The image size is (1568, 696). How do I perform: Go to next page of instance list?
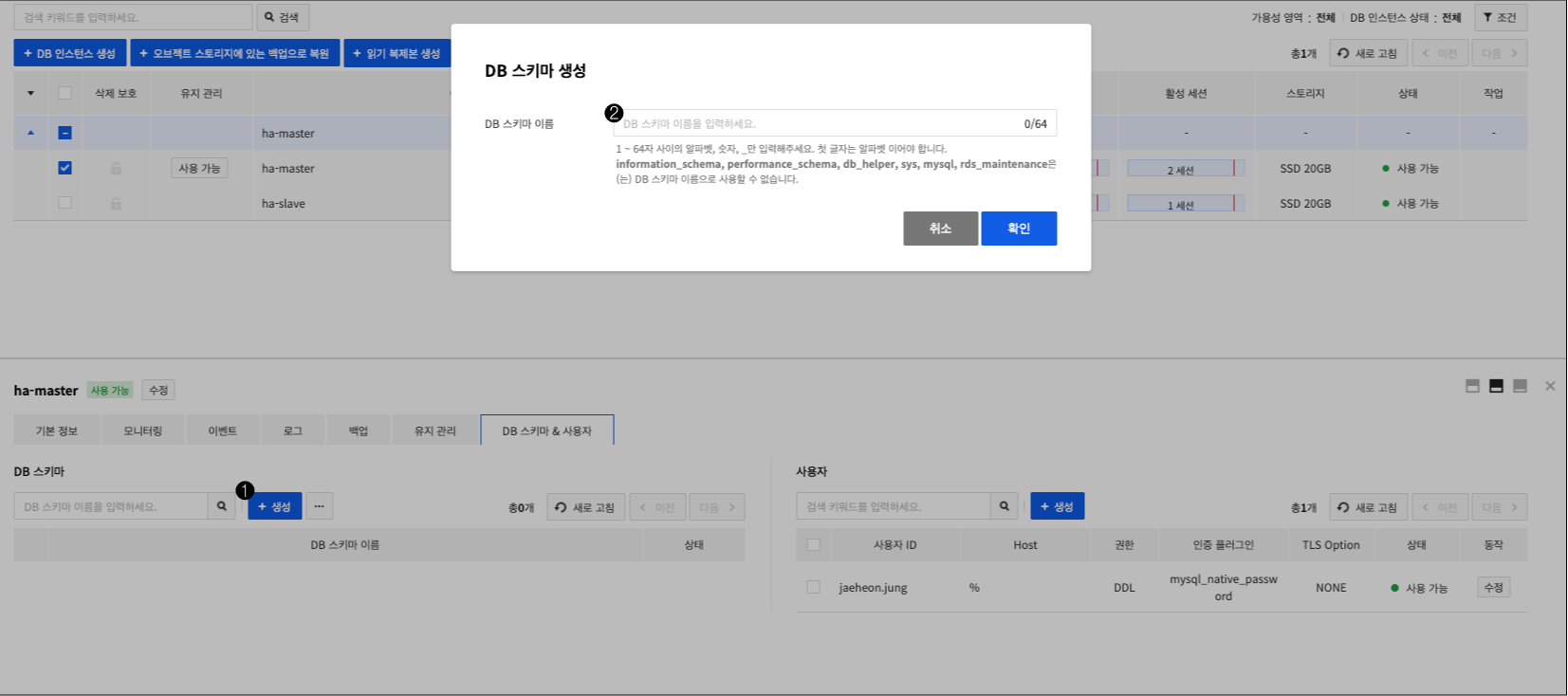coord(1499,53)
